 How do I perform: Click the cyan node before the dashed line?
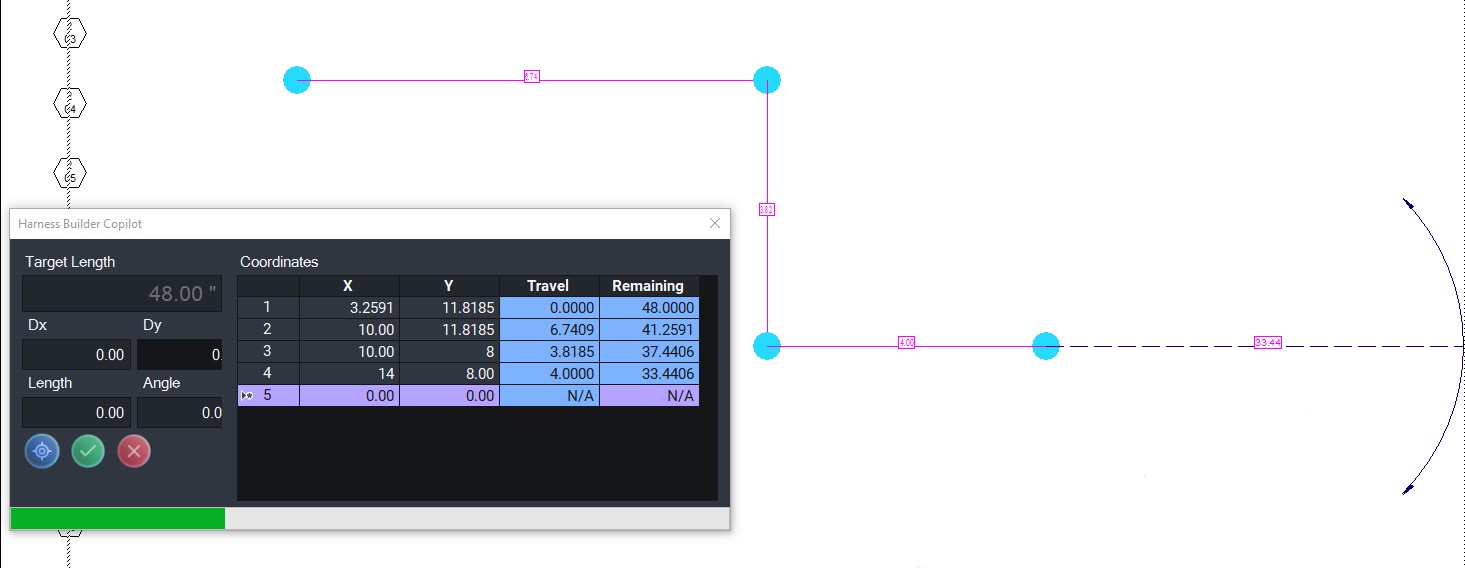(x=1045, y=346)
